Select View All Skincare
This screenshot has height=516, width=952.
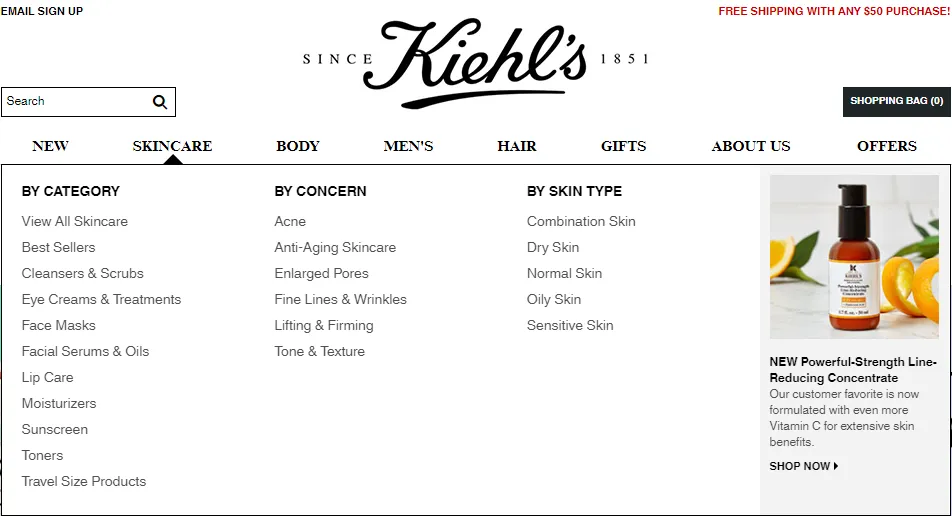[75, 222]
